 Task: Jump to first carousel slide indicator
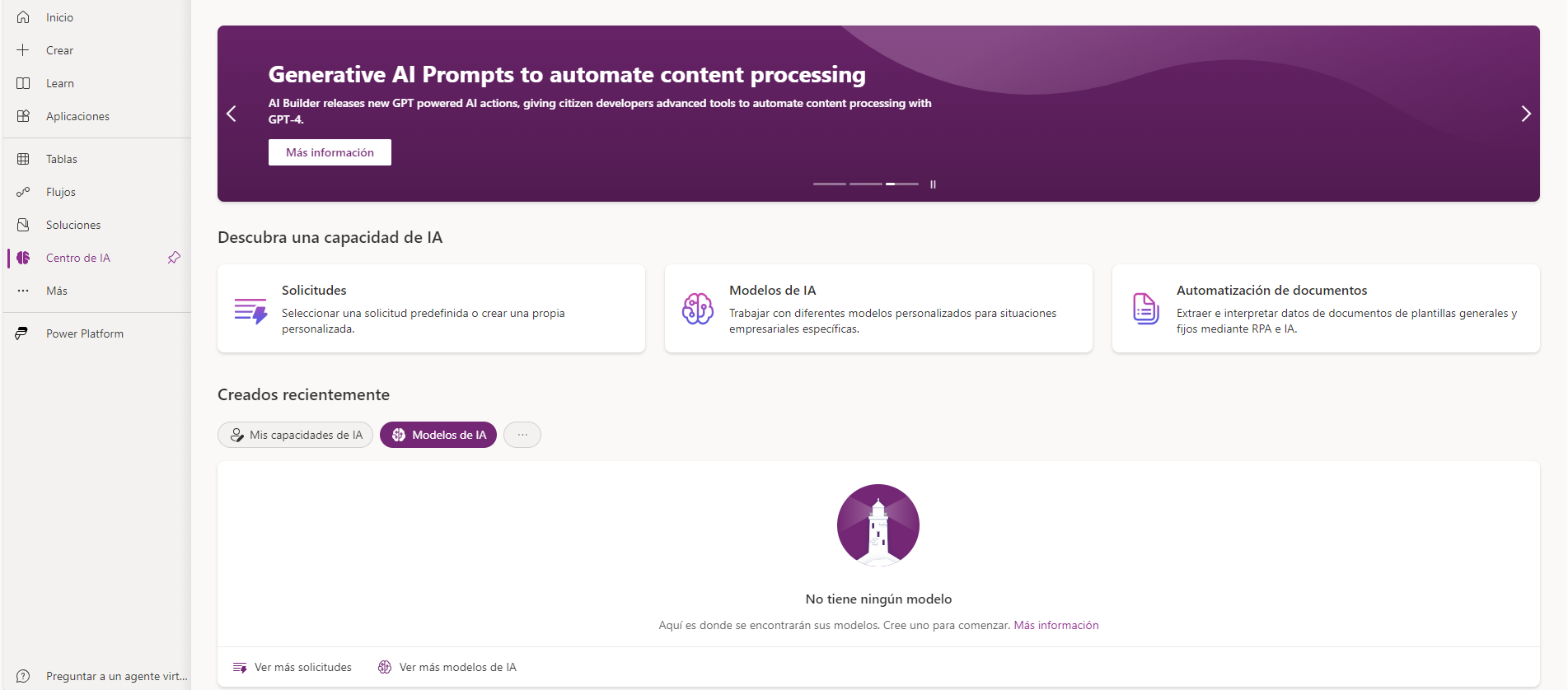830,184
